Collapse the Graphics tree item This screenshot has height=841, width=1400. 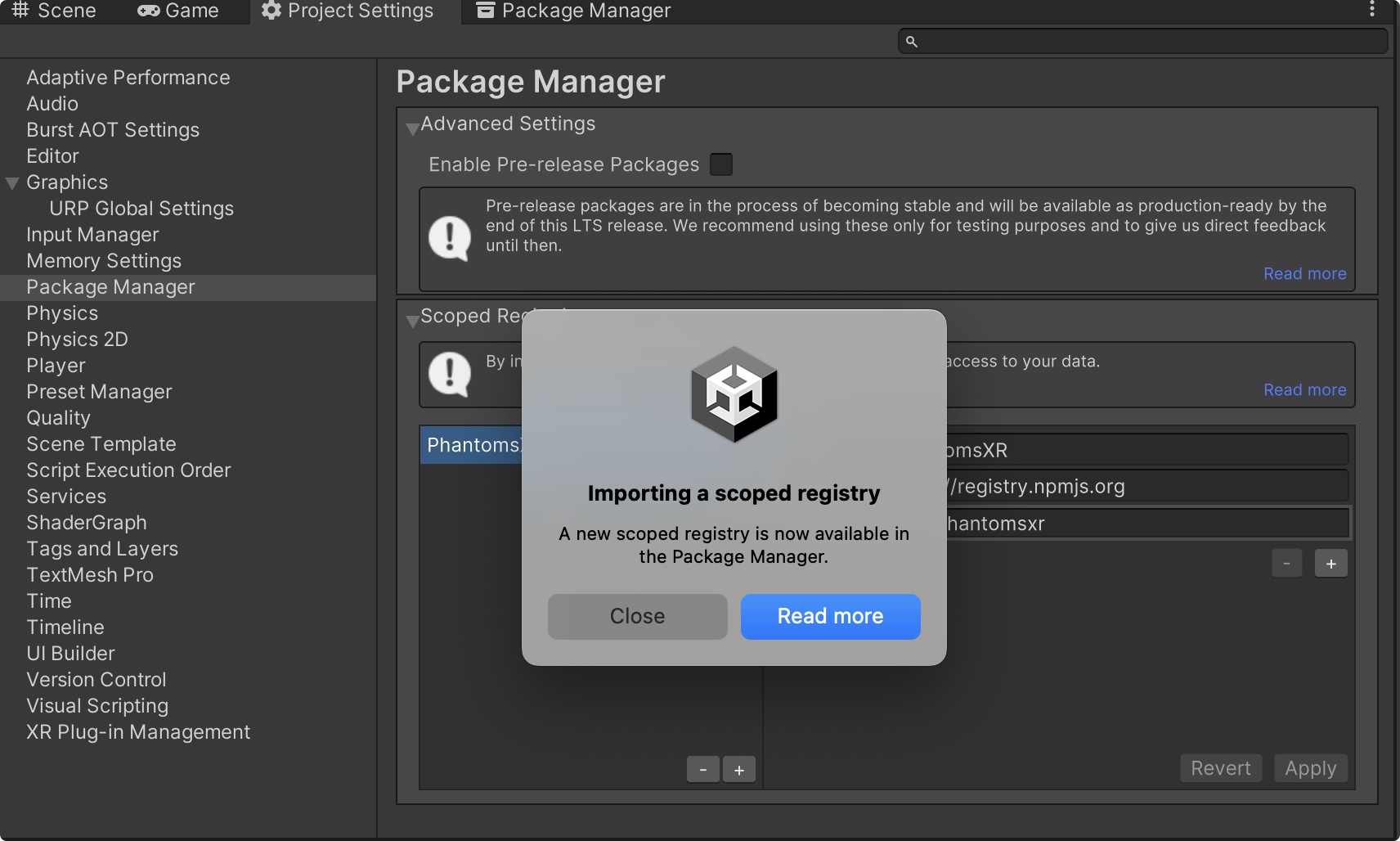(12, 183)
